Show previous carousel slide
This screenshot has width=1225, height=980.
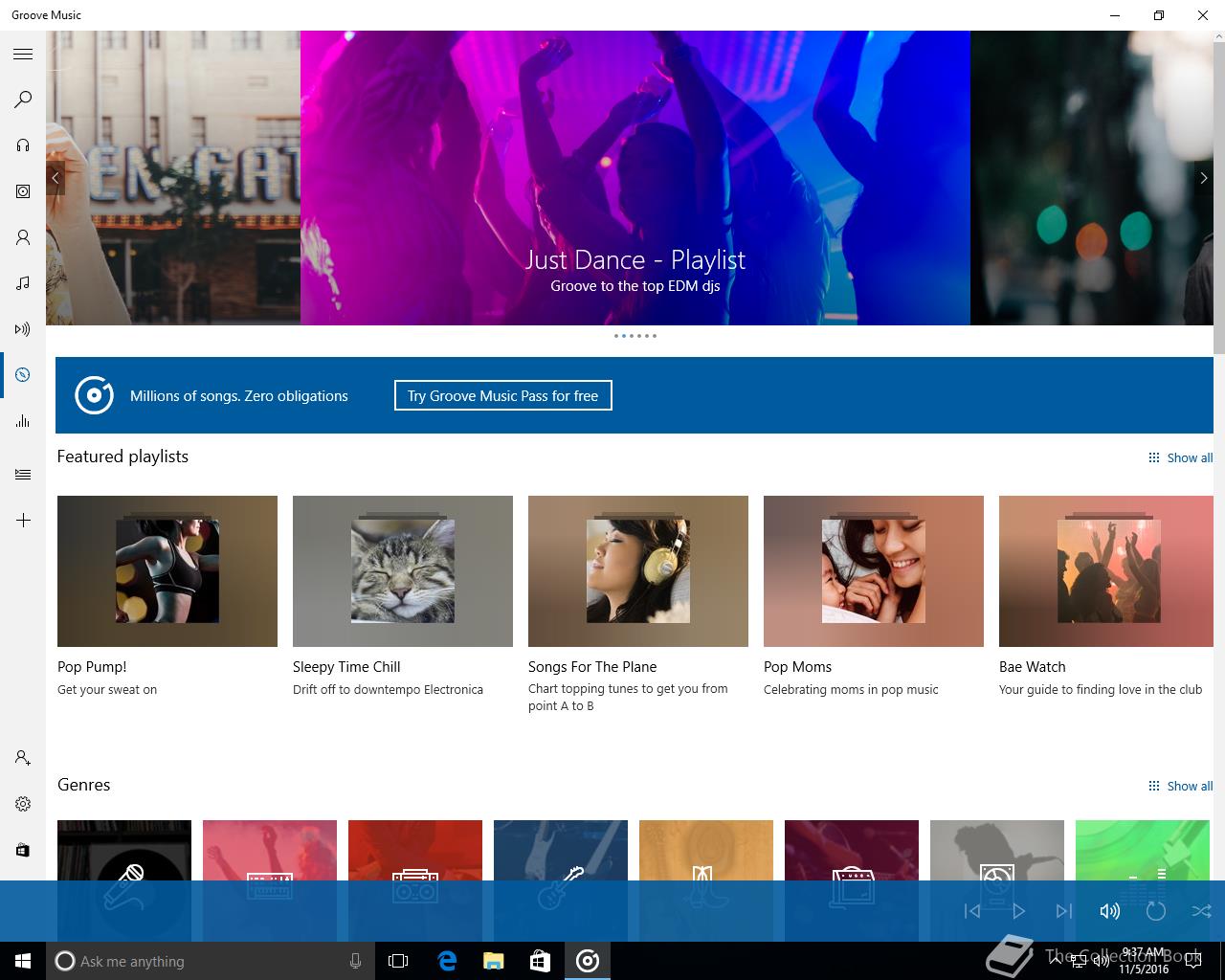[56, 178]
